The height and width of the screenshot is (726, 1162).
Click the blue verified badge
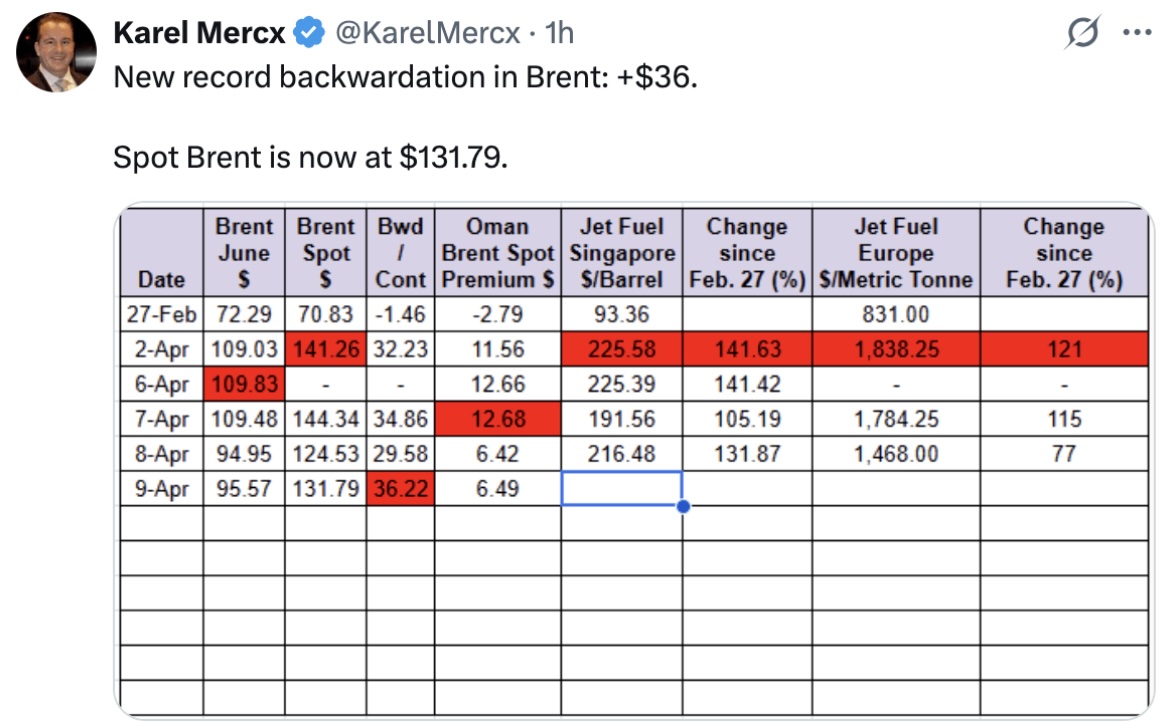308,33
